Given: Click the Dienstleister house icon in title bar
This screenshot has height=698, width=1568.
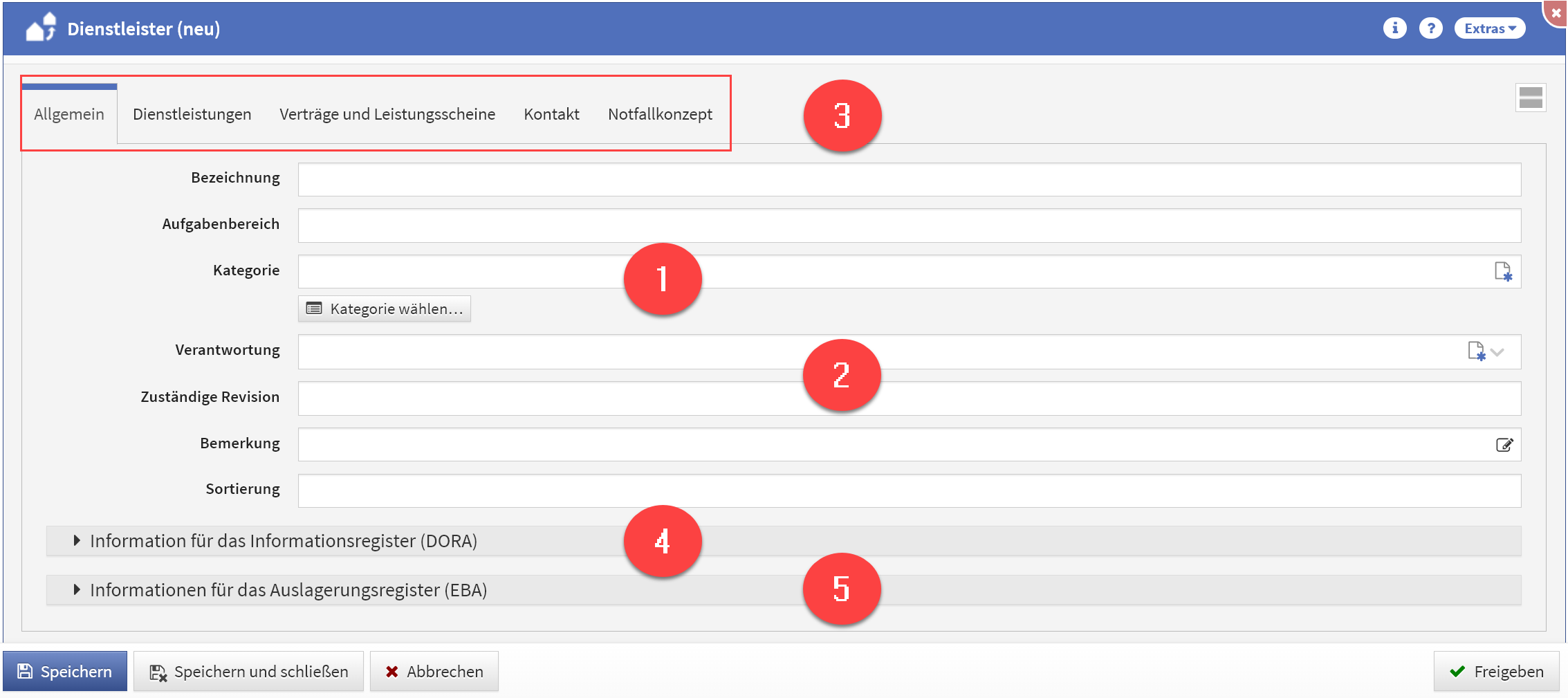Looking at the screenshot, I should coord(40,28).
